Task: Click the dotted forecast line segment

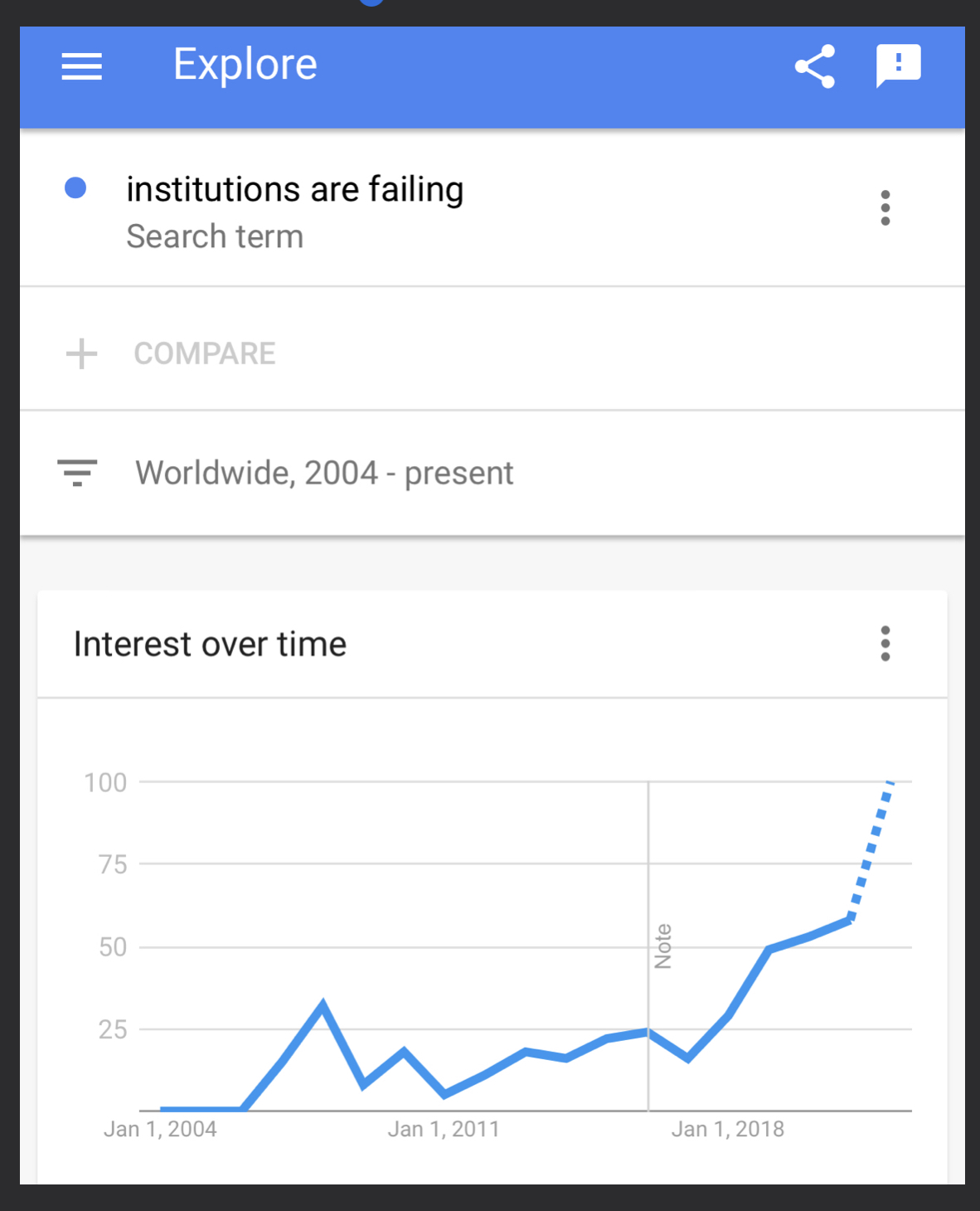Action: (871, 849)
